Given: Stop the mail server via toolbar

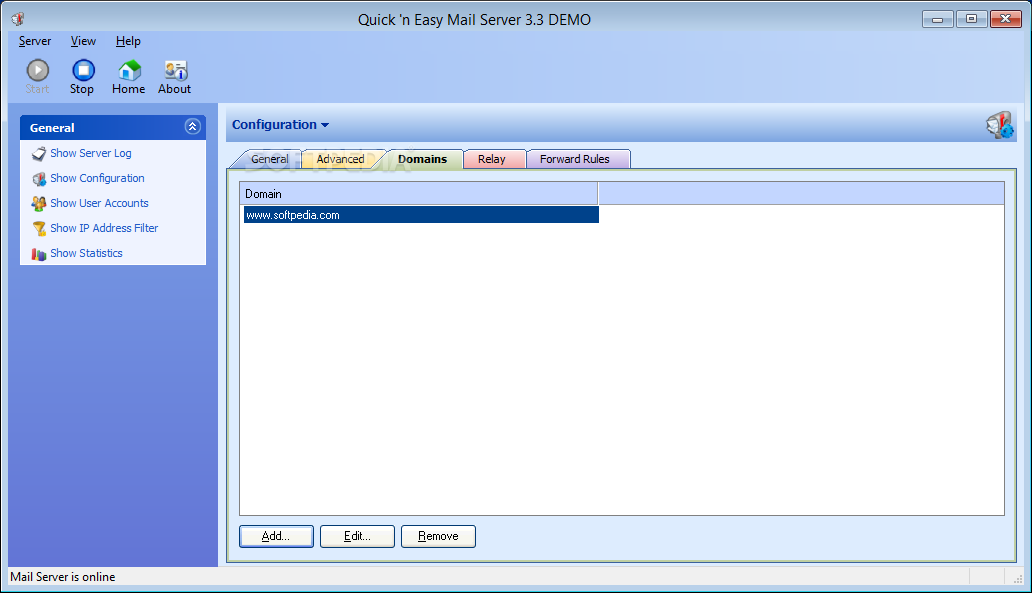Looking at the screenshot, I should coord(83,70).
